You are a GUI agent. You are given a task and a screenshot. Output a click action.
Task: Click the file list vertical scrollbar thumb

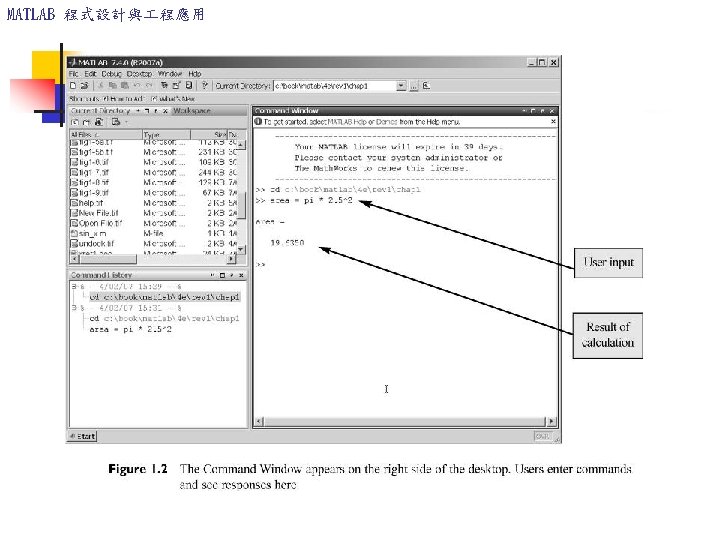pyautogui.click(x=242, y=206)
